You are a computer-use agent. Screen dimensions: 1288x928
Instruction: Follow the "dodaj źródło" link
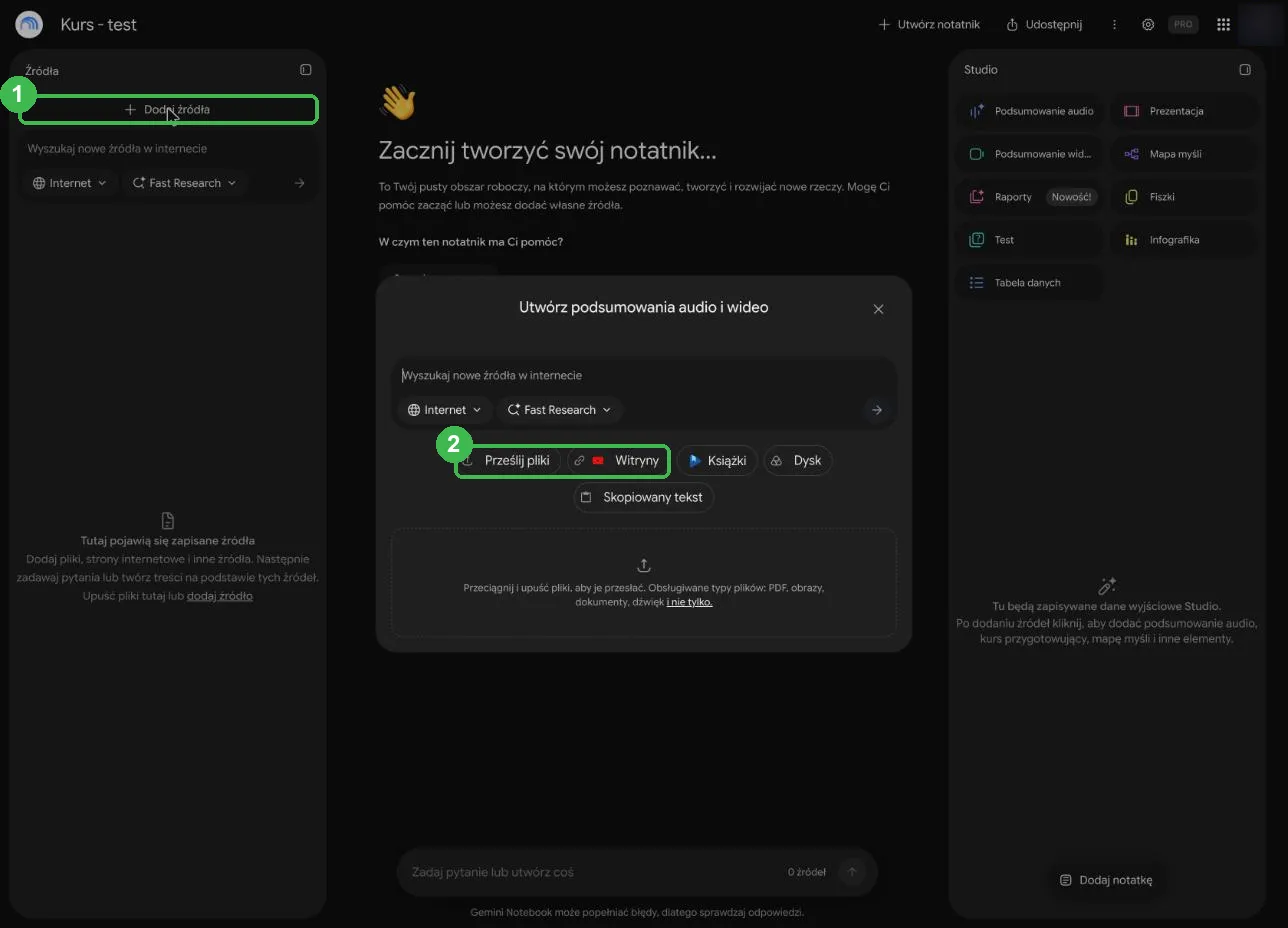220,596
